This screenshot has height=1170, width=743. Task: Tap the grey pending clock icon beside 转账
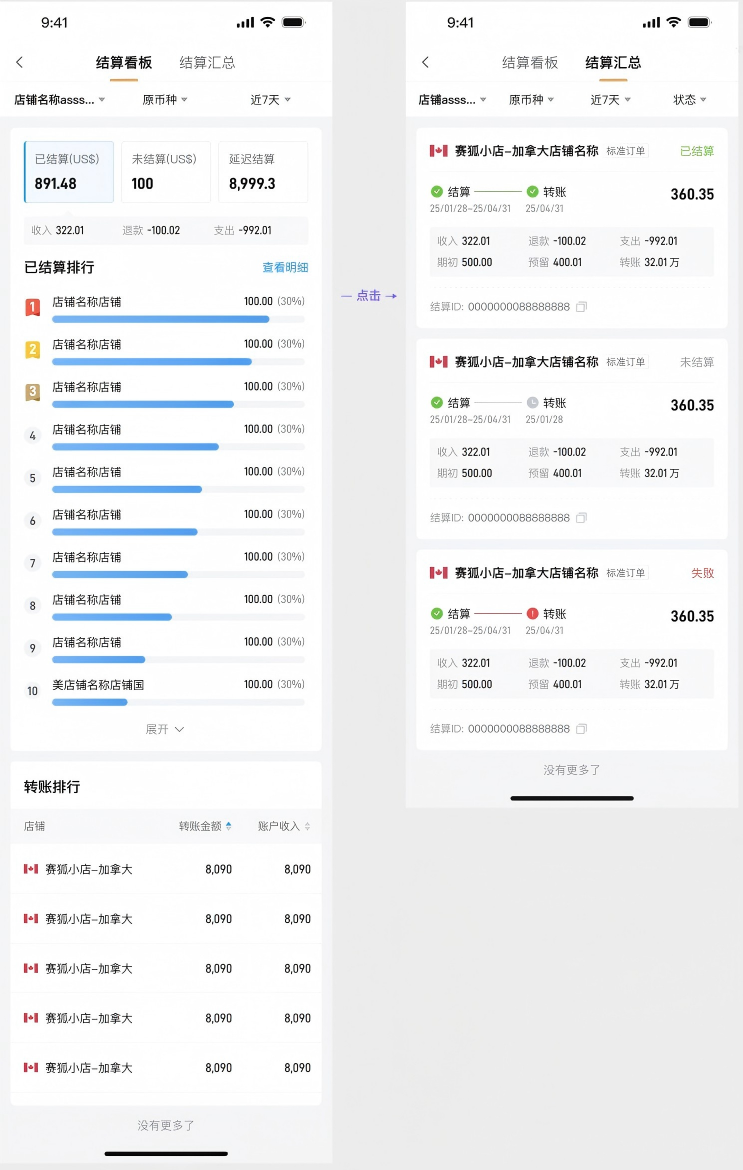coord(533,403)
